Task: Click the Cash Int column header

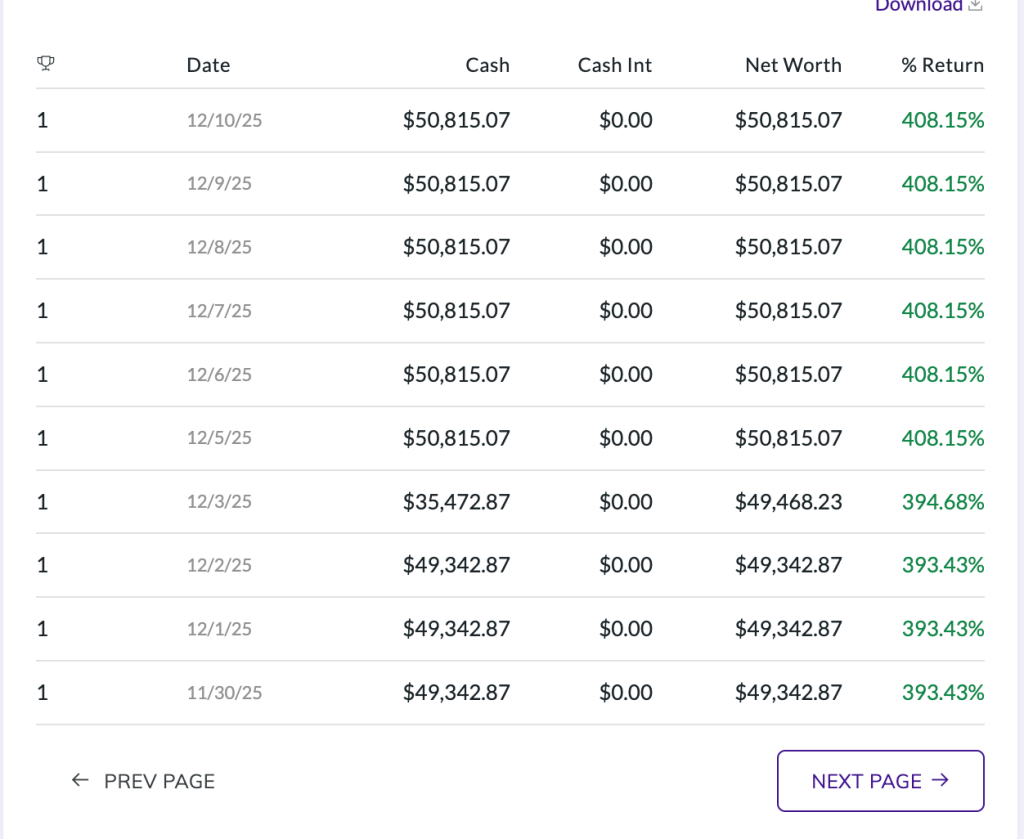Action: 614,65
